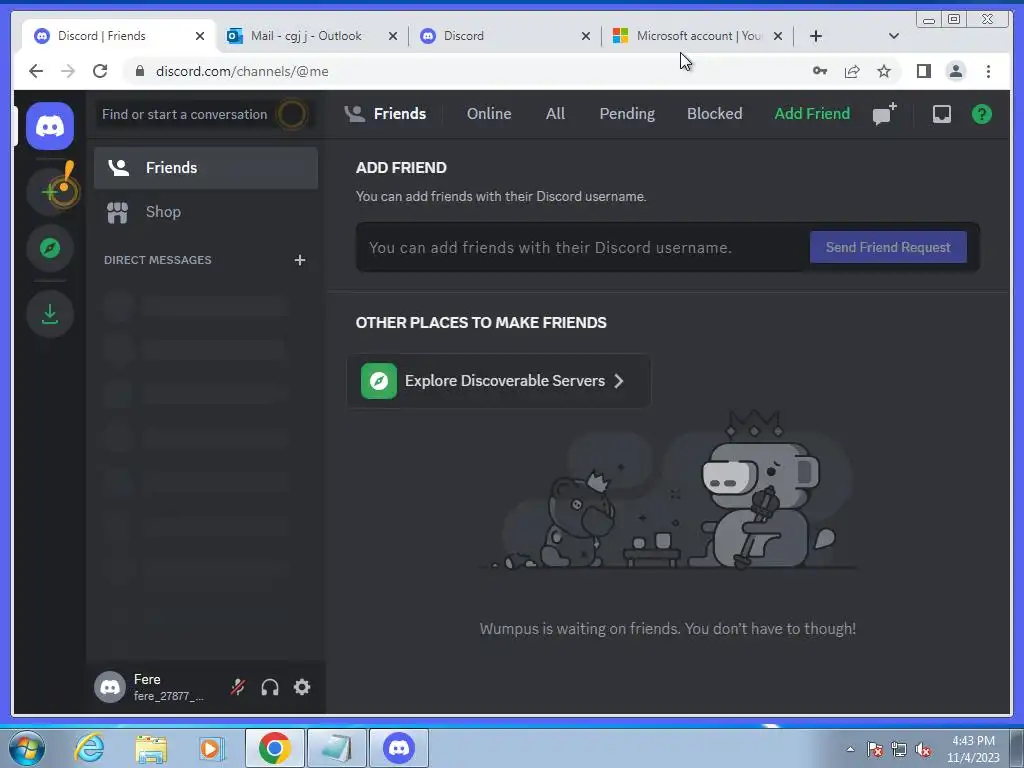The width and height of the screenshot is (1024, 768).
Task: Download apps icon in server sidebar
Action: point(50,314)
